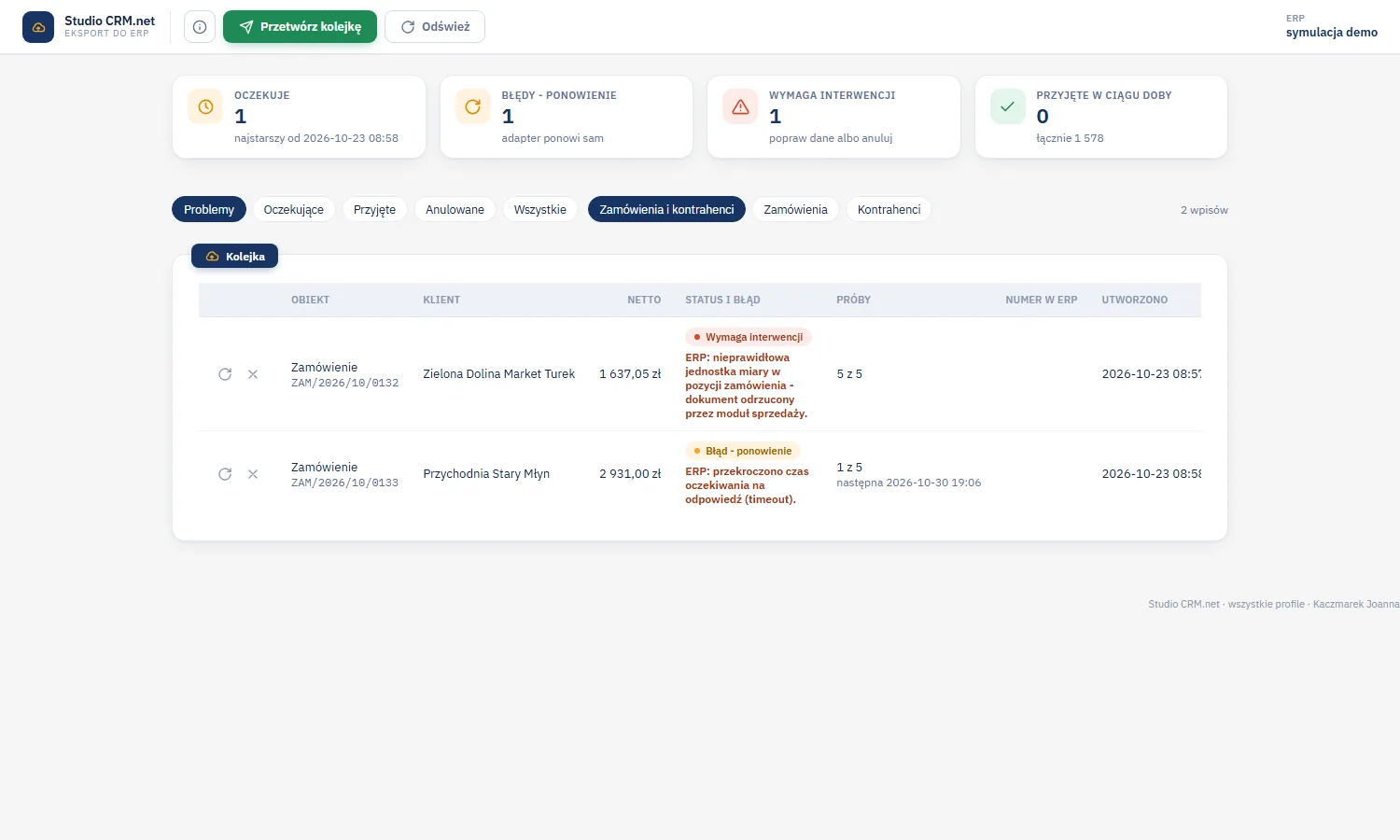This screenshot has width=1400, height=840.
Task: Show the Anulowane entries
Action: coord(455,210)
